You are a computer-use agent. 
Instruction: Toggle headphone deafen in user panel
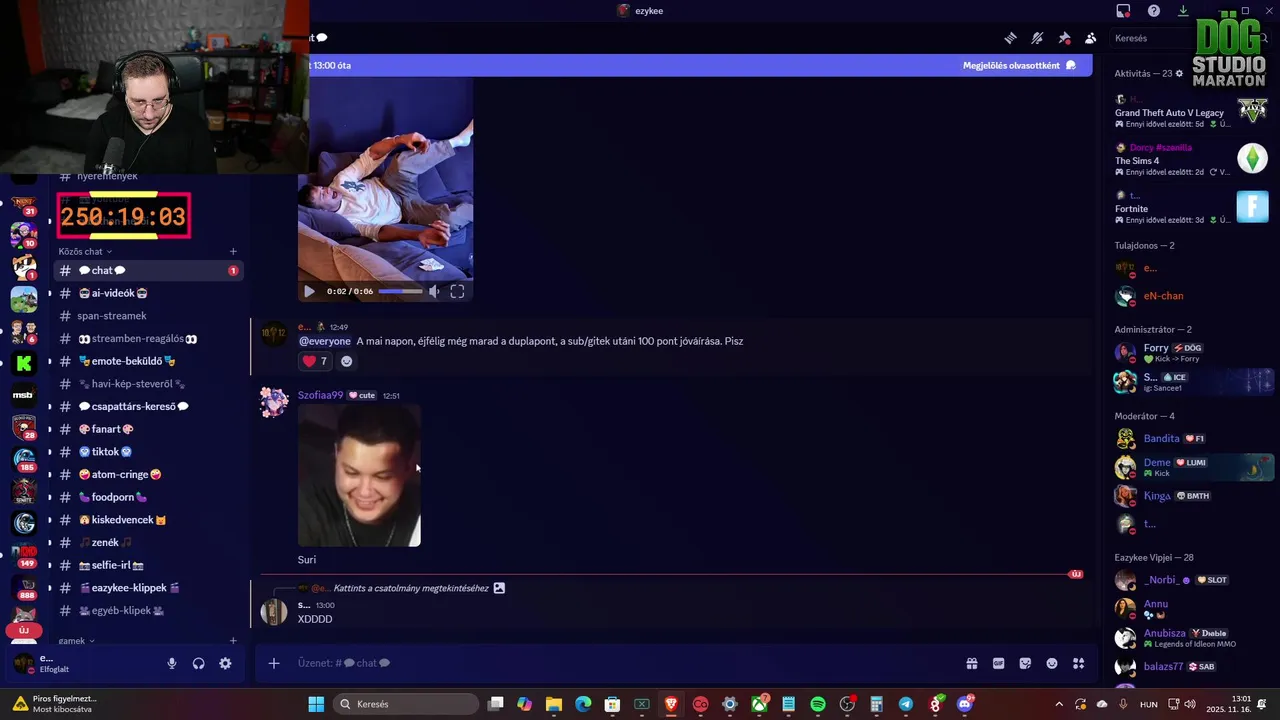click(x=199, y=663)
